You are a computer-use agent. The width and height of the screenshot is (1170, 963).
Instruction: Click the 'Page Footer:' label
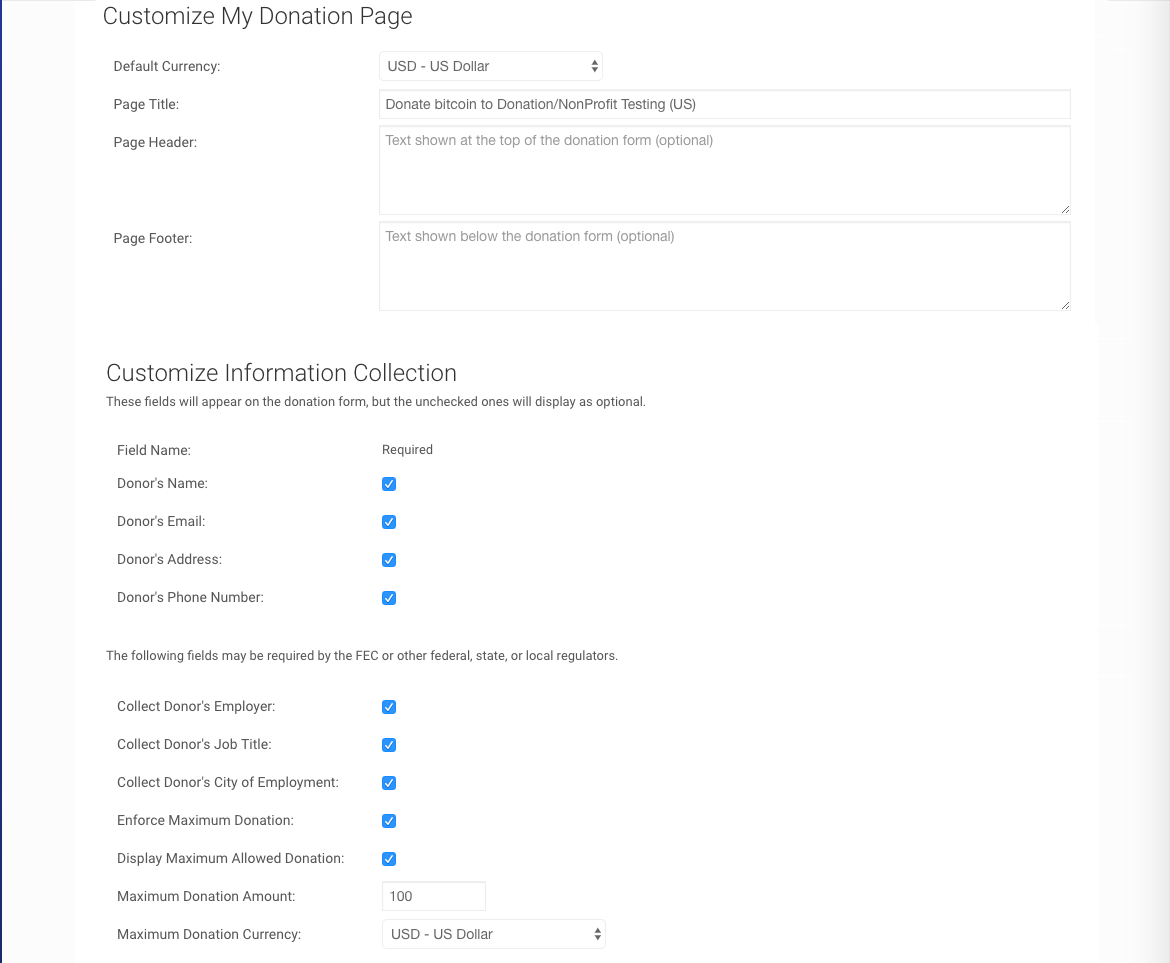pos(153,239)
